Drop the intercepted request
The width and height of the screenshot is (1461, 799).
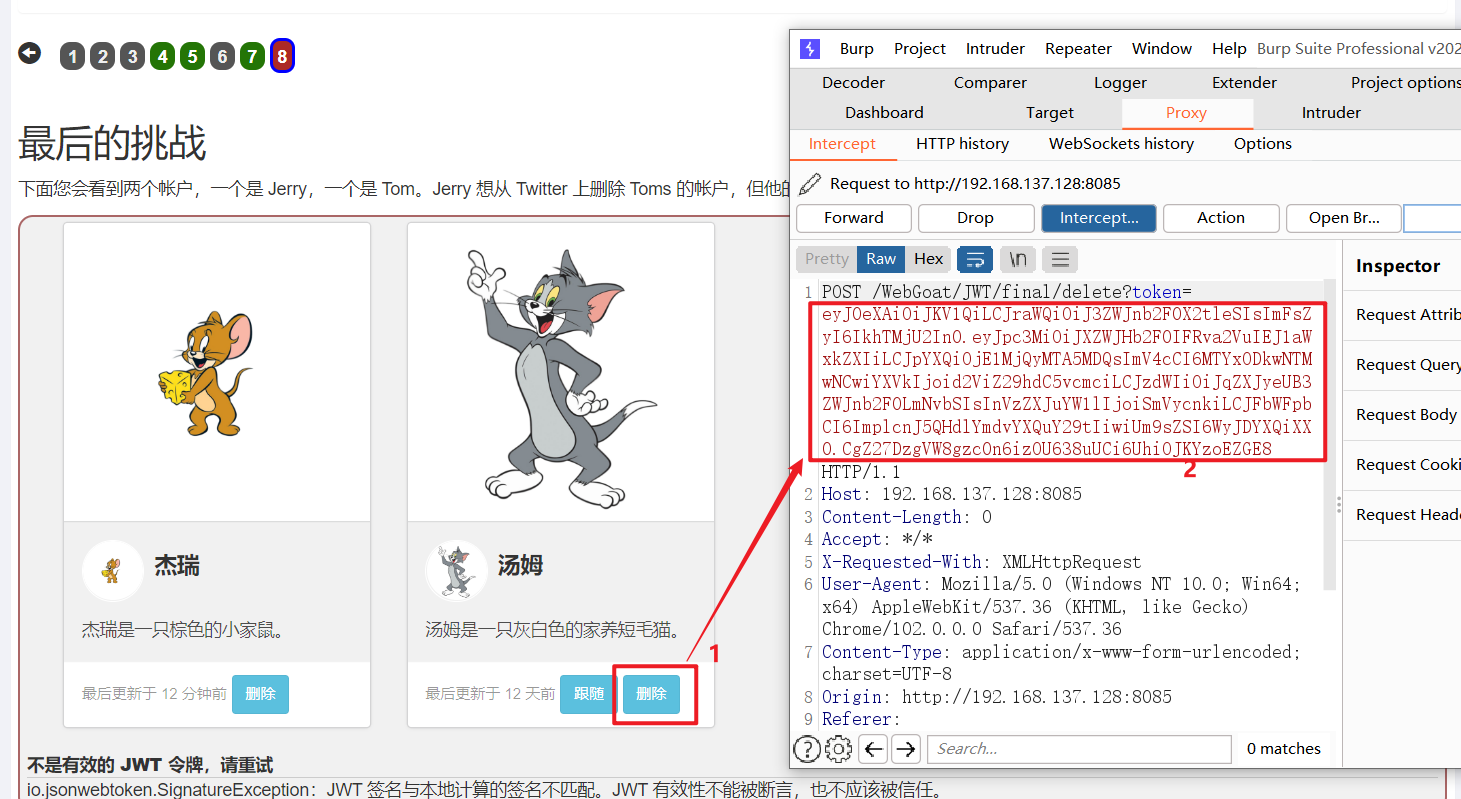pos(975,218)
